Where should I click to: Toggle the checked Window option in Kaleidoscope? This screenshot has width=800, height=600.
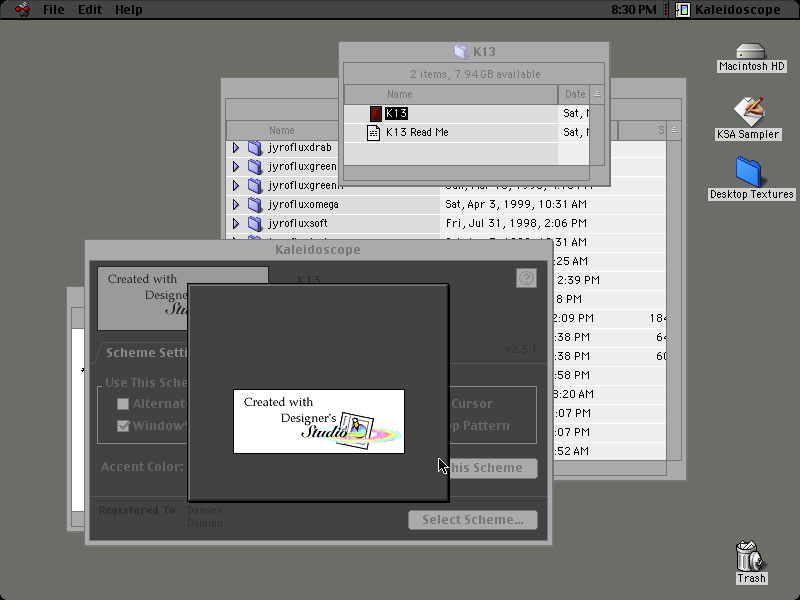123,426
